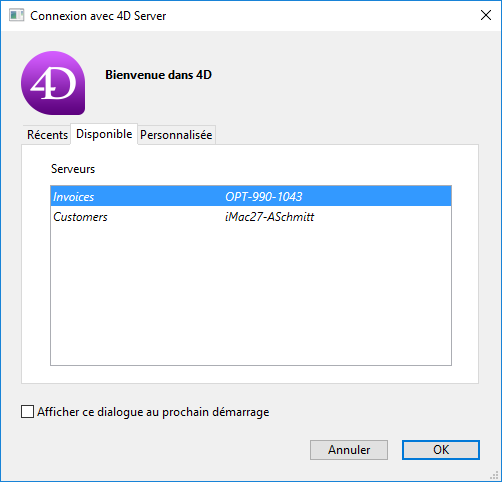Click the window icon in the title bar
Image resolution: width=502 pixels, height=482 pixels.
click(16, 15)
